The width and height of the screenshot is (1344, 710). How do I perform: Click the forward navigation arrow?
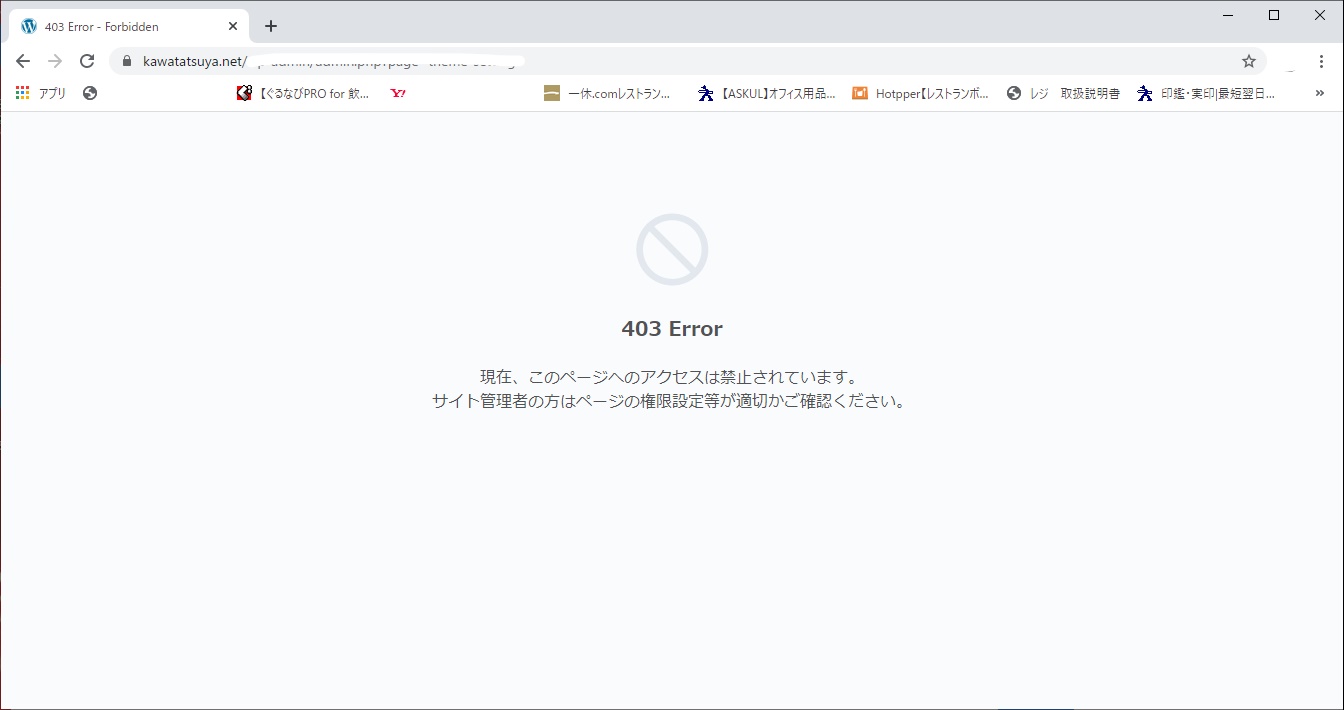(x=55, y=61)
